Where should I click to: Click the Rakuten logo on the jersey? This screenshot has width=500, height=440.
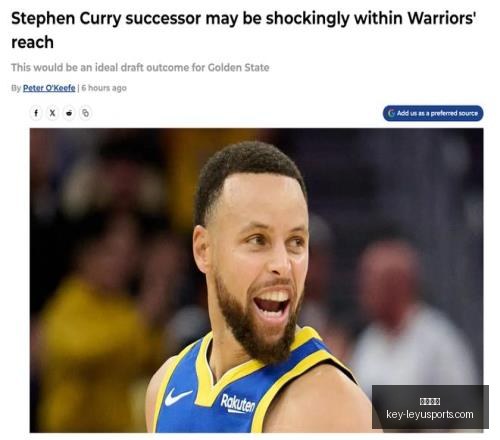[x=238, y=403]
